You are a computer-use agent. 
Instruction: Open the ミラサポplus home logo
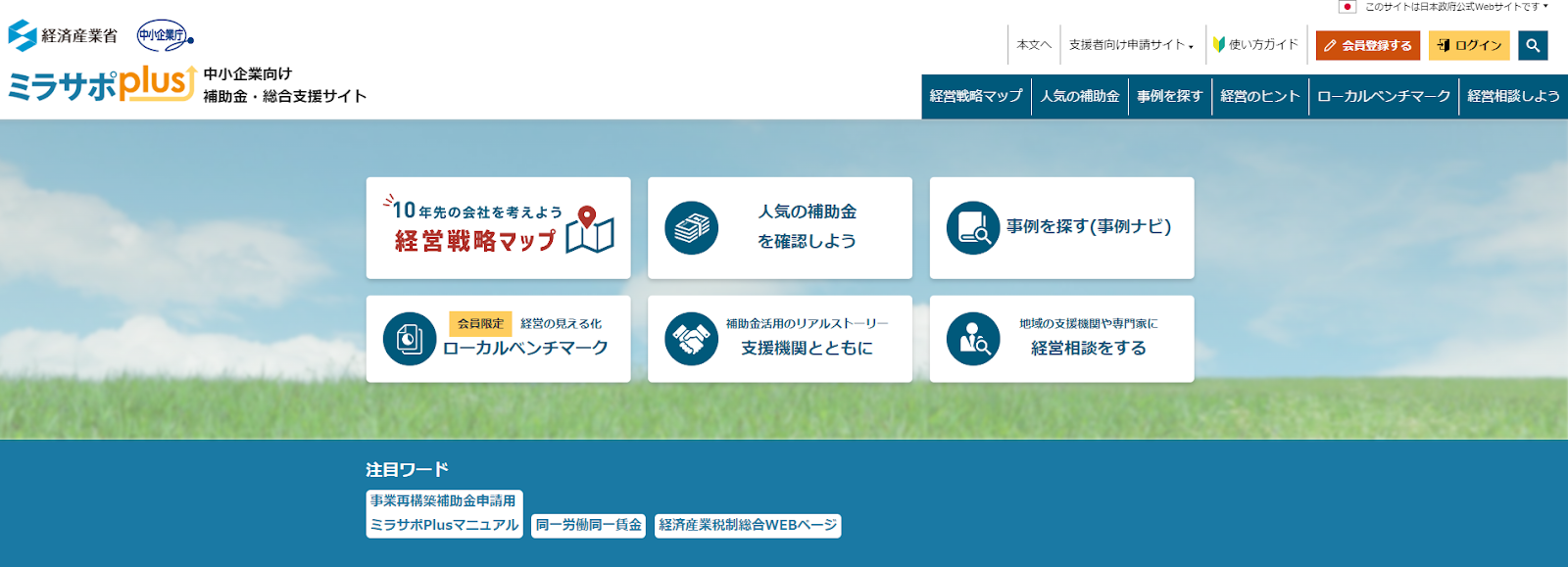(x=102, y=84)
